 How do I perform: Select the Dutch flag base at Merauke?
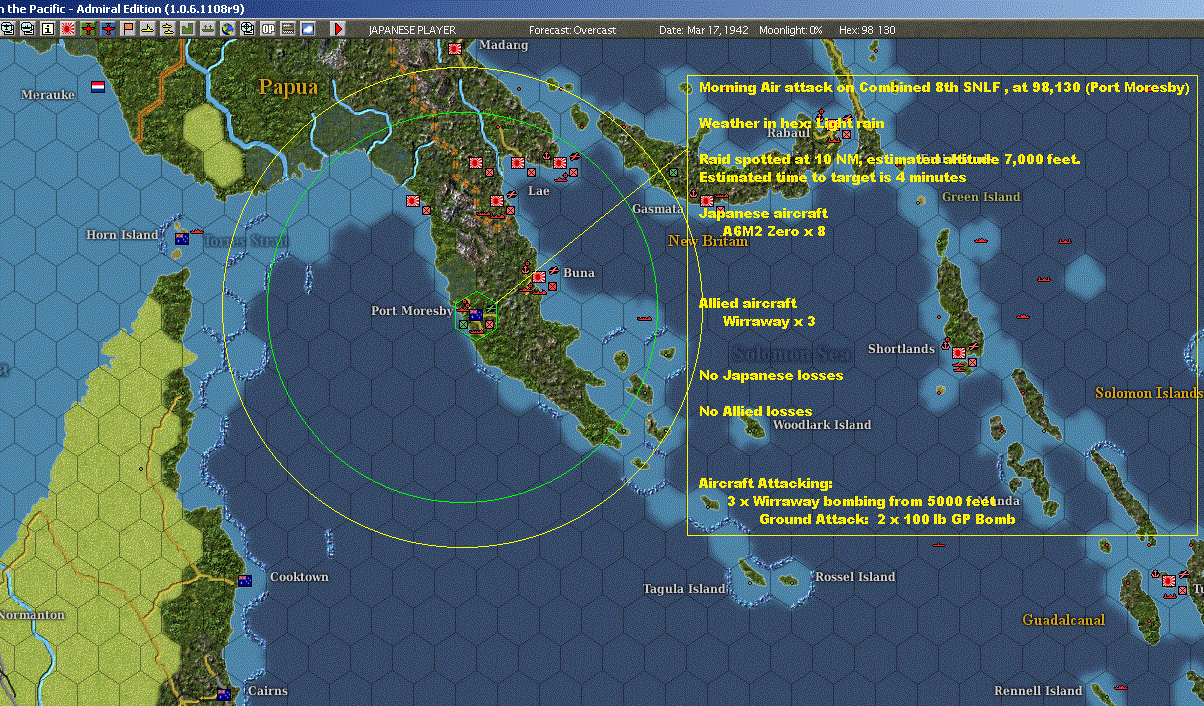point(98,87)
